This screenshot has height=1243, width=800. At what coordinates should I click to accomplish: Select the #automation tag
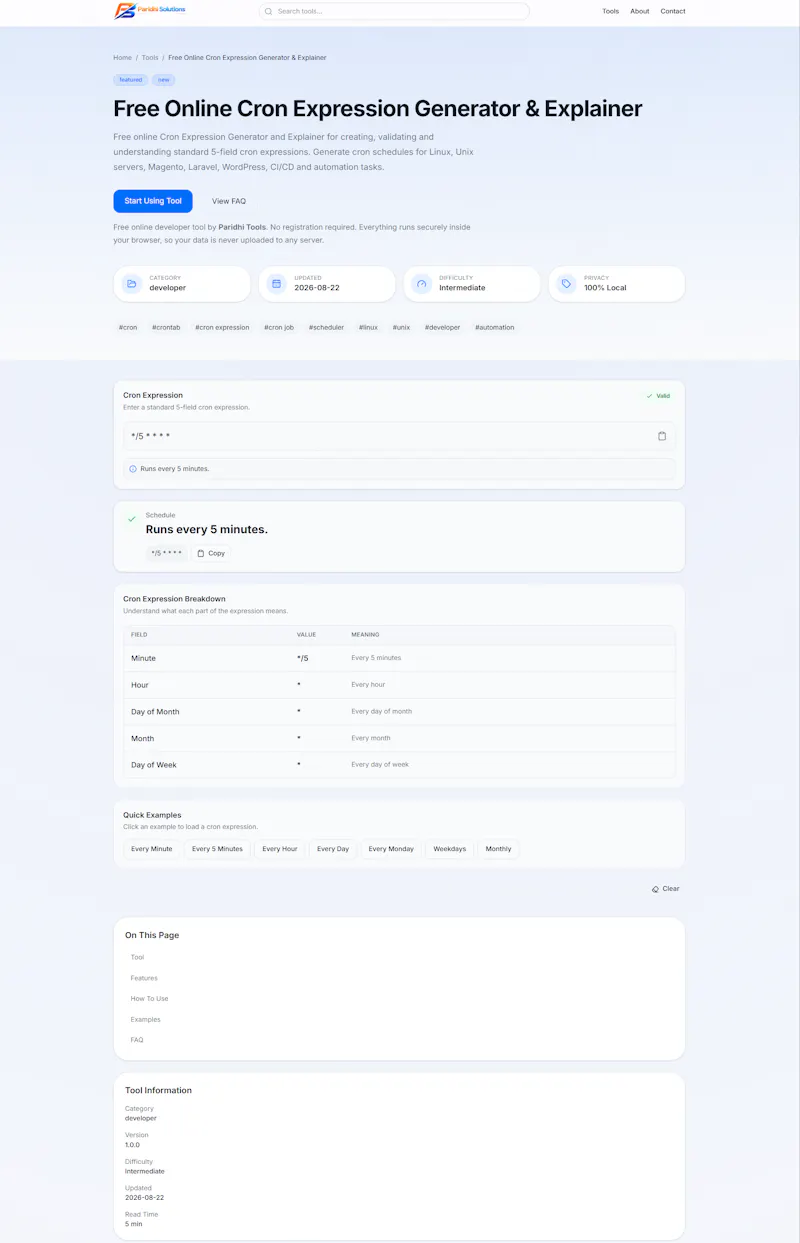click(x=495, y=327)
